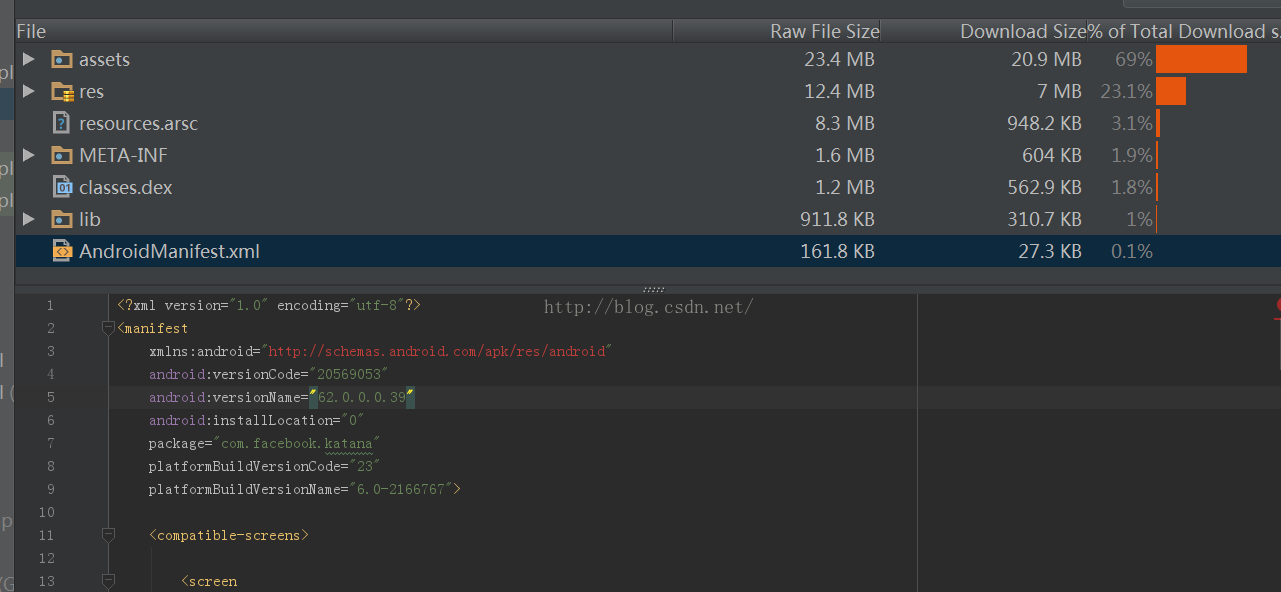This screenshot has width=1281, height=592.
Task: Sort by Download Size column header
Action: pos(1022,32)
